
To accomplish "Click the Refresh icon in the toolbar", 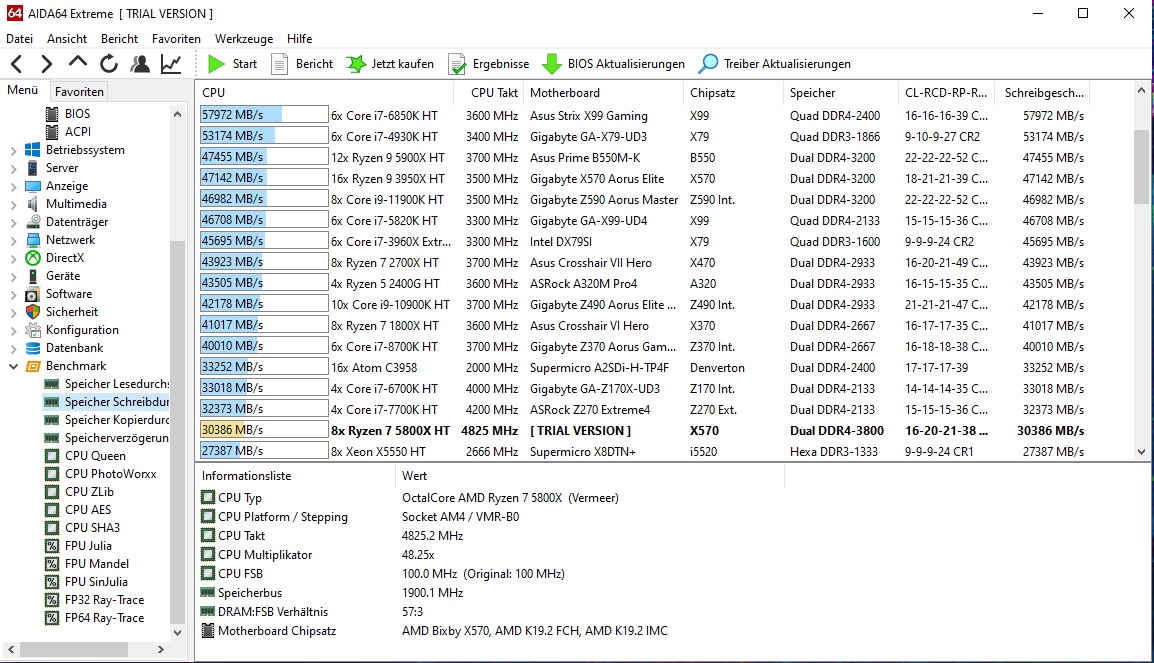I will tap(109, 64).
